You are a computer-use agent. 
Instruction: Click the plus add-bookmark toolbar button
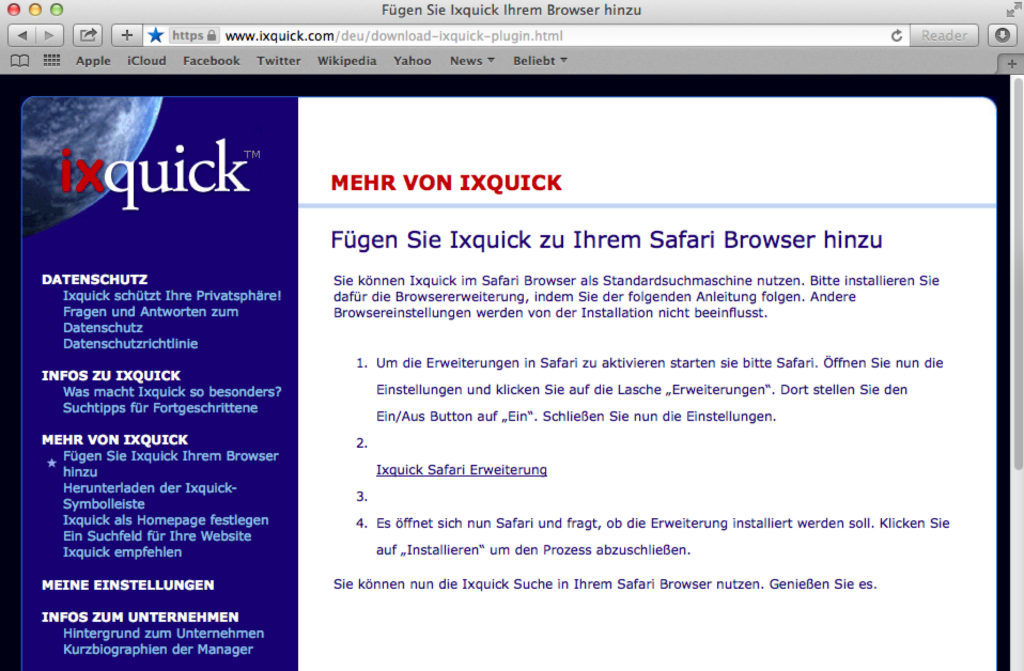127,35
